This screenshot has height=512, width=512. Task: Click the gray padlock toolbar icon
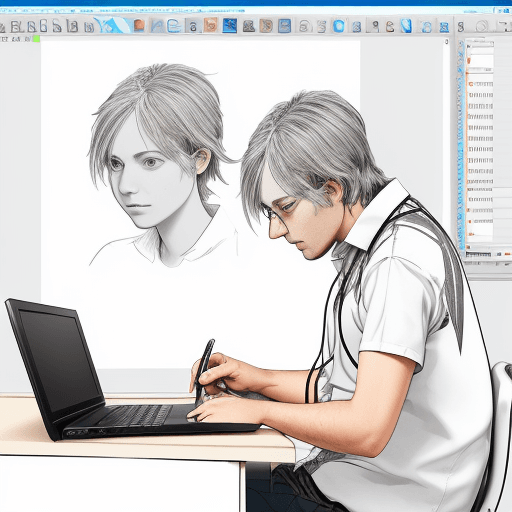coord(193,26)
